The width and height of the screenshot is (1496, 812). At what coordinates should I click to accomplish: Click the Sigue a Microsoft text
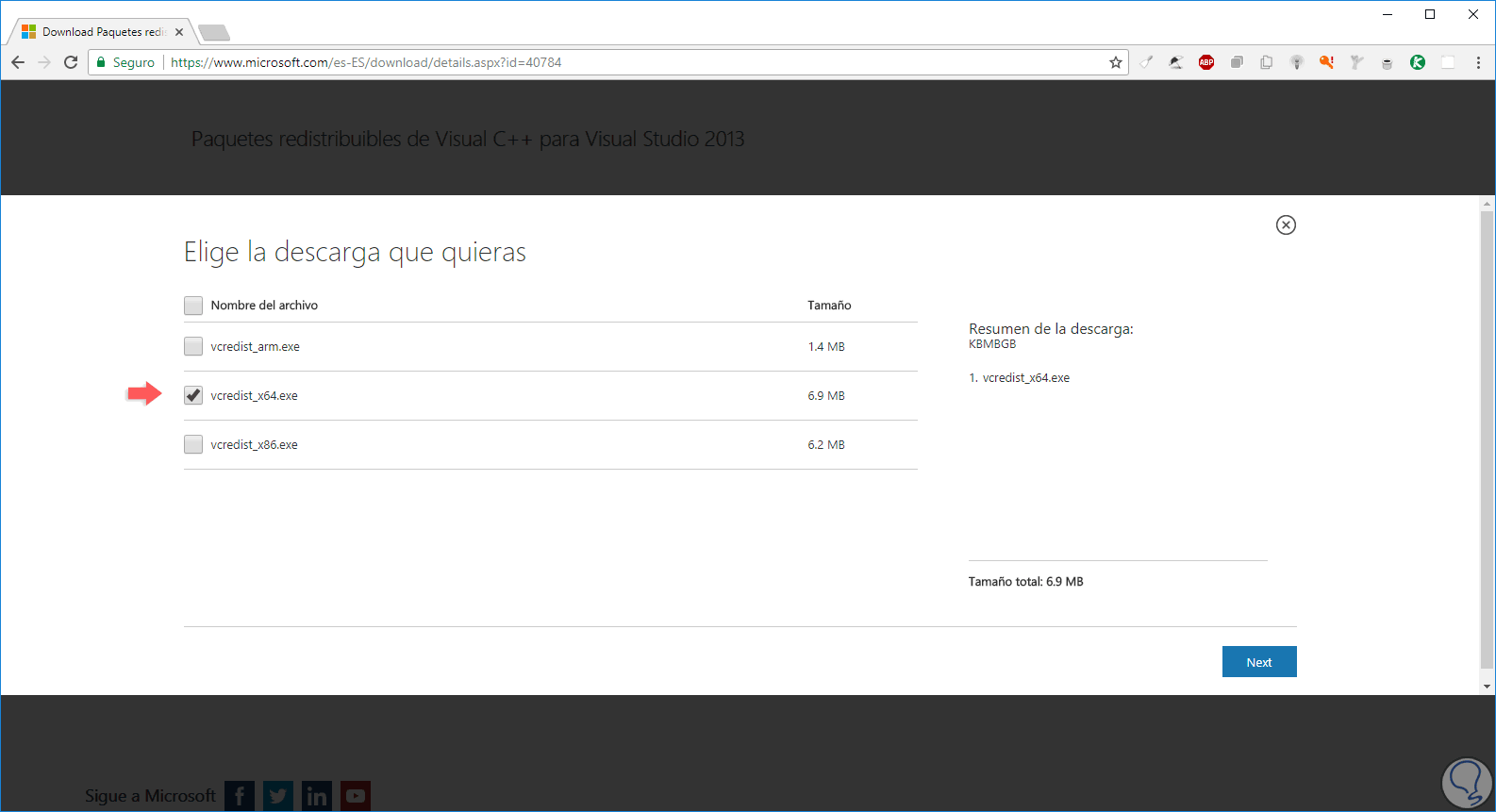pyautogui.click(x=150, y=796)
